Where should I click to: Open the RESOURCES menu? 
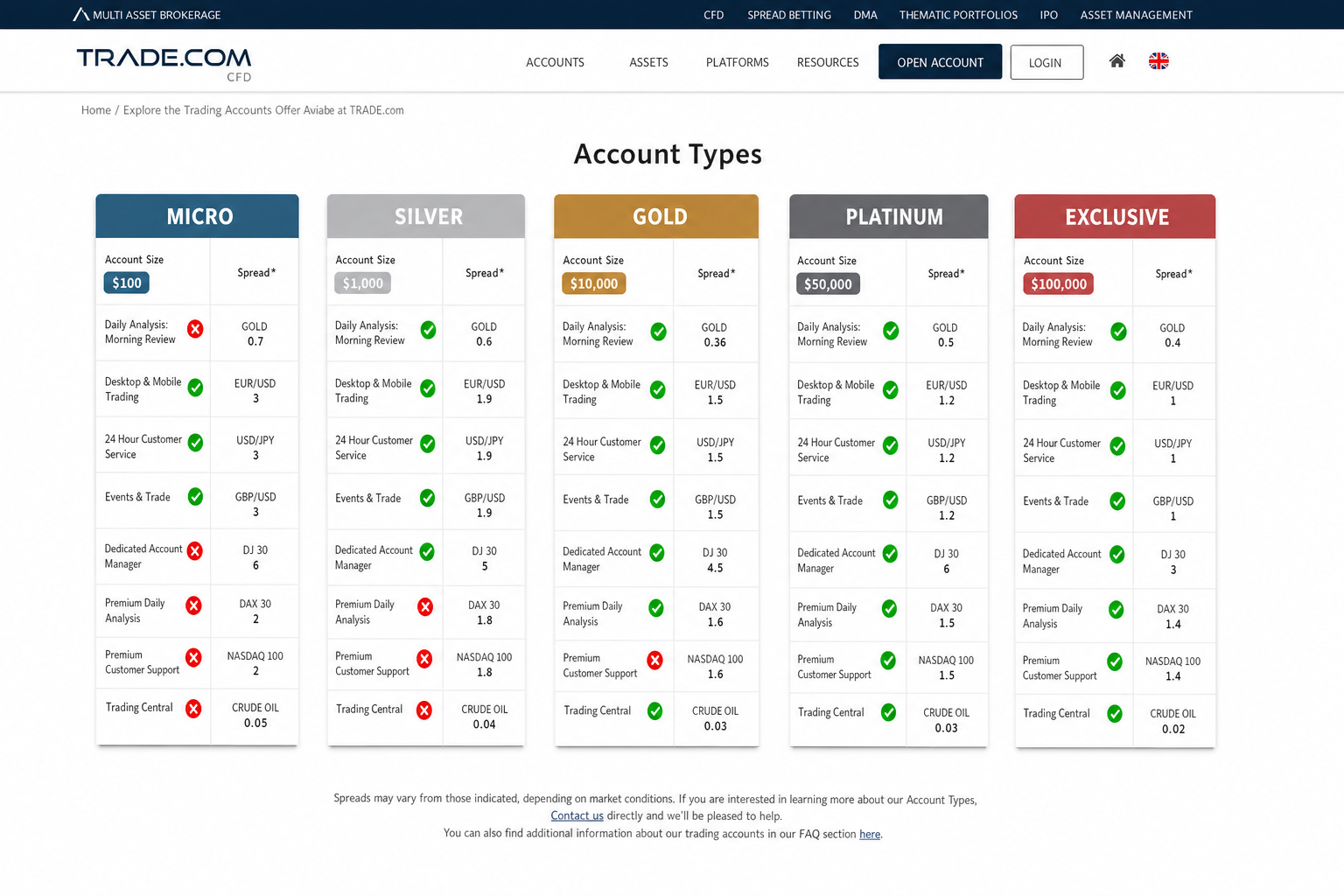(828, 62)
